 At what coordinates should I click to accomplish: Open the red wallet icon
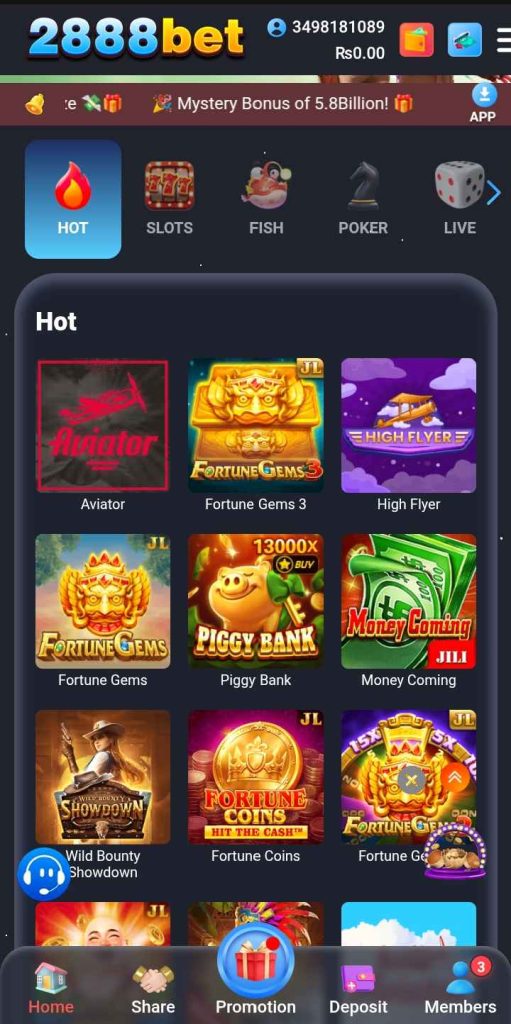coord(416,40)
